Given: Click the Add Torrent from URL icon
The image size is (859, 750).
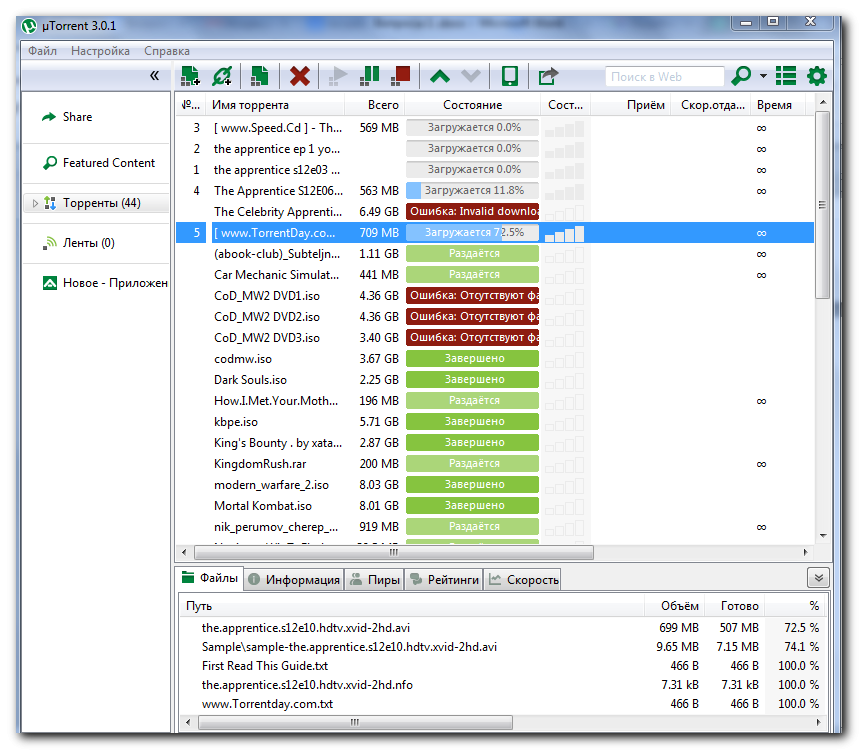Looking at the screenshot, I should pyautogui.click(x=222, y=76).
